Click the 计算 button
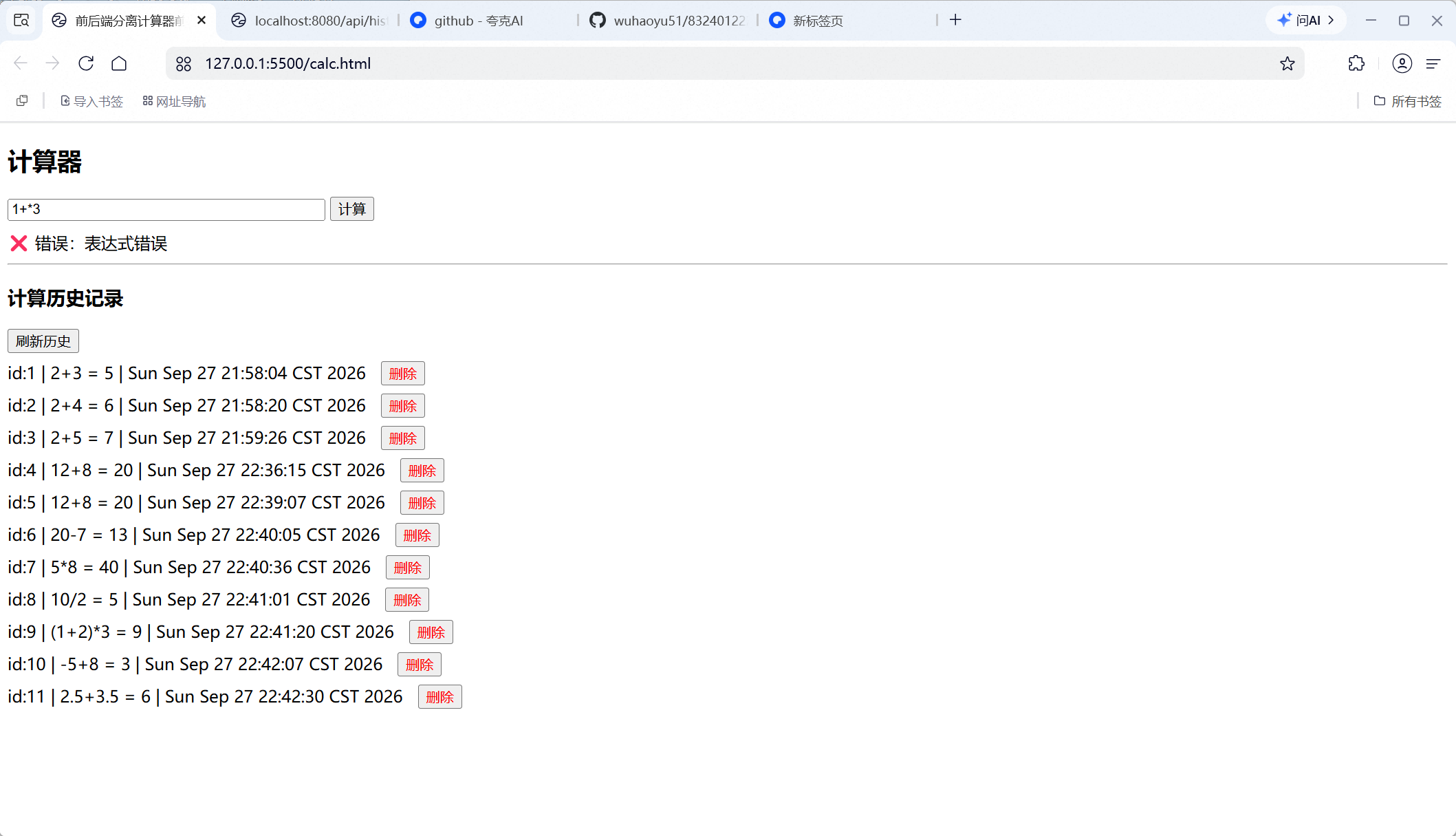The image size is (1456, 836). click(x=352, y=209)
